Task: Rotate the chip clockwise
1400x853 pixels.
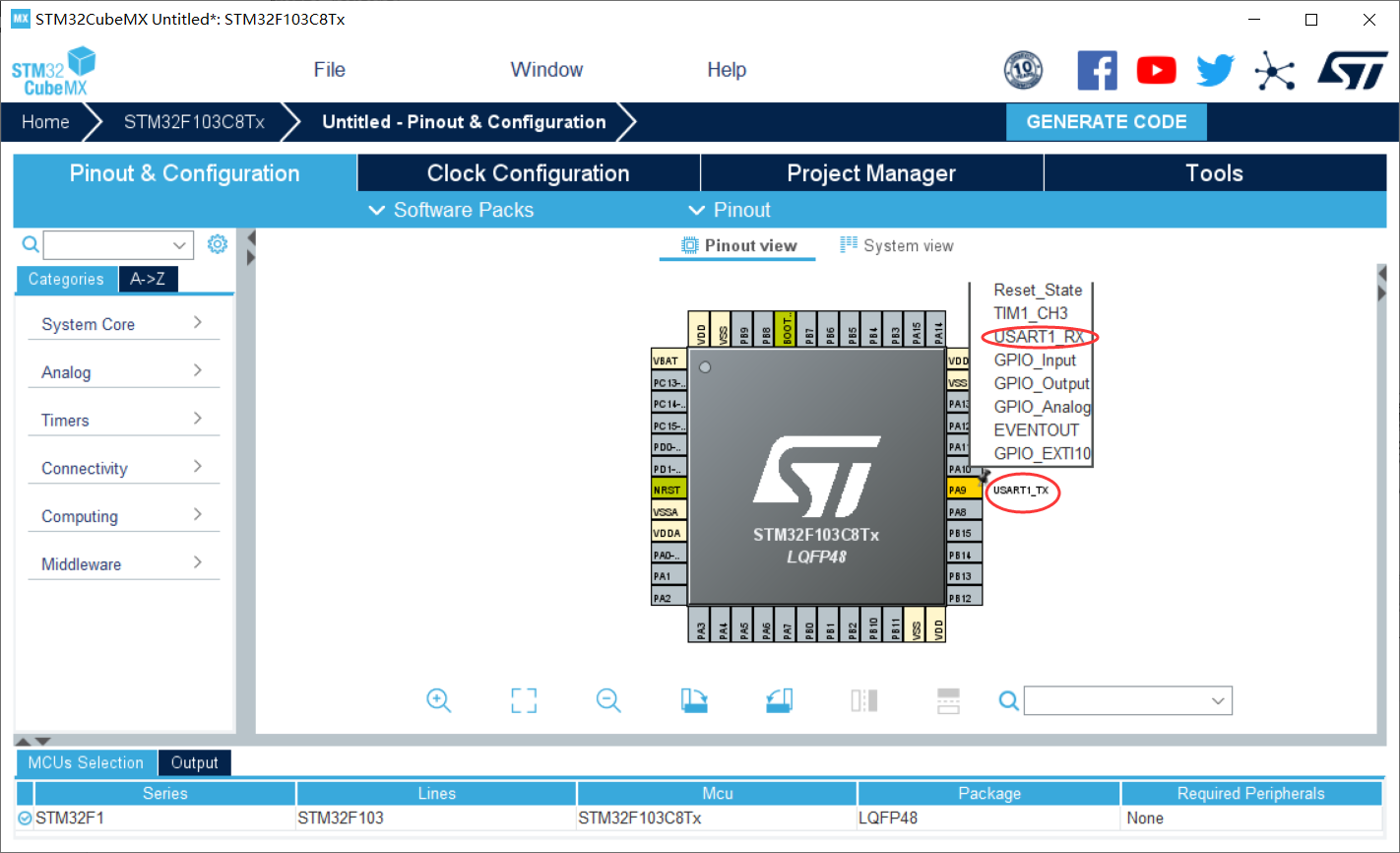Action: (694, 700)
